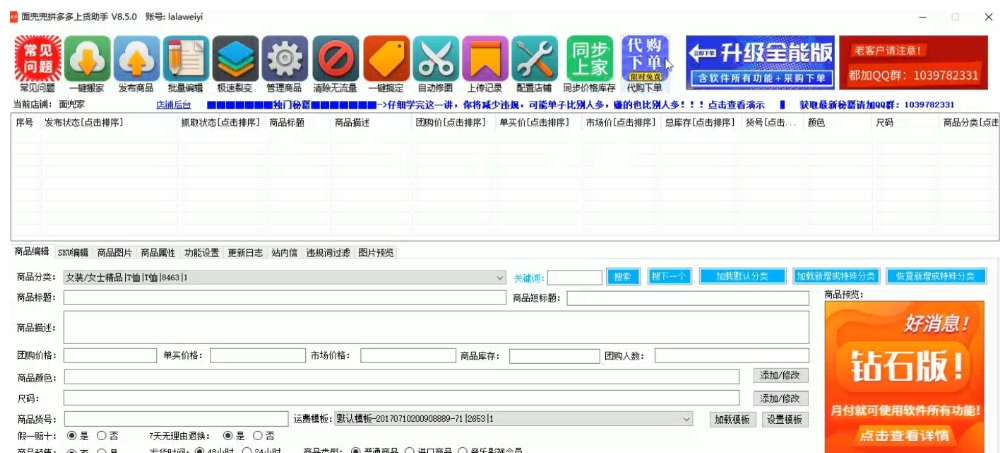This screenshot has width=1005, height=453.
Task: Sort by 总库存 column header
Action: point(701,122)
